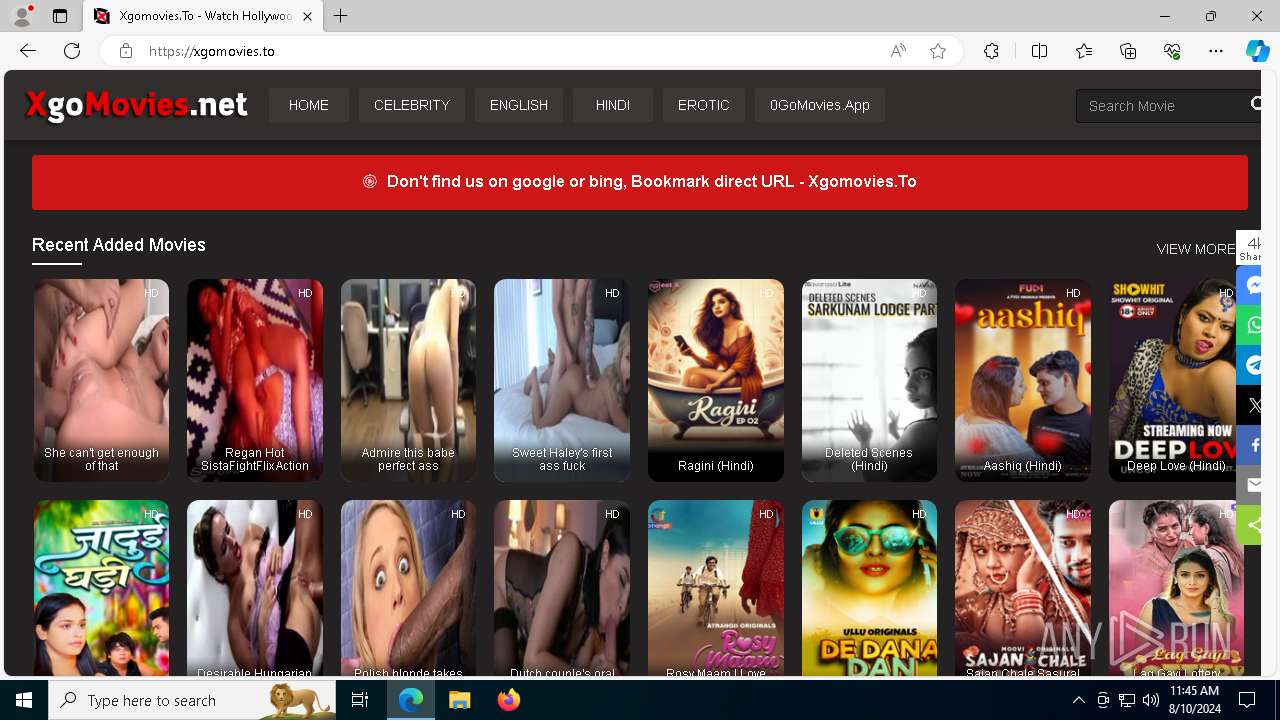Viewport: 1280px width, 720px height.
Task: Open a new browser tab
Action: [x=341, y=16]
